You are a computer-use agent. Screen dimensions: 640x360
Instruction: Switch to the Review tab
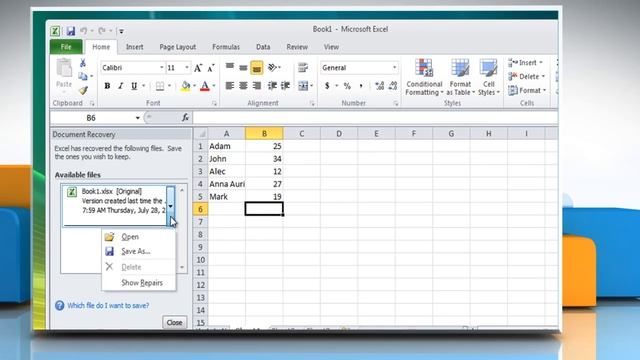(297, 47)
